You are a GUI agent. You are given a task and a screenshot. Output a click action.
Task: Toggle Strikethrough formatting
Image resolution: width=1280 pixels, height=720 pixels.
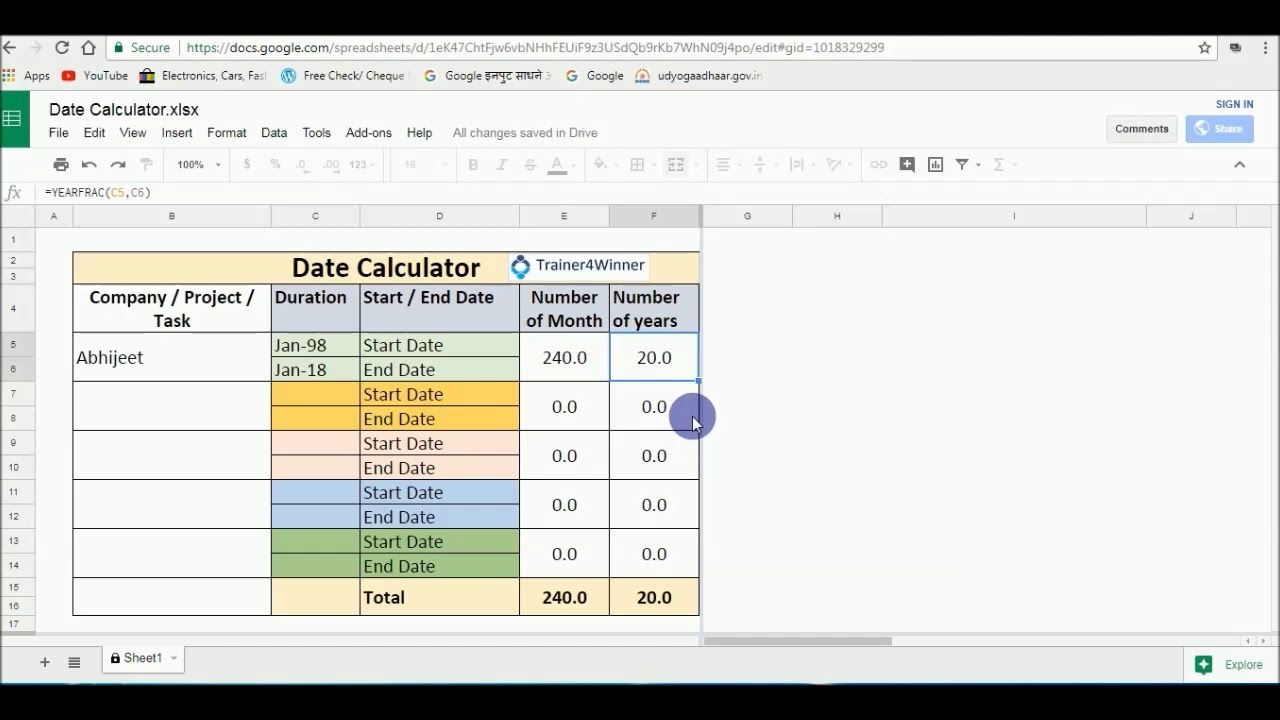coord(530,165)
